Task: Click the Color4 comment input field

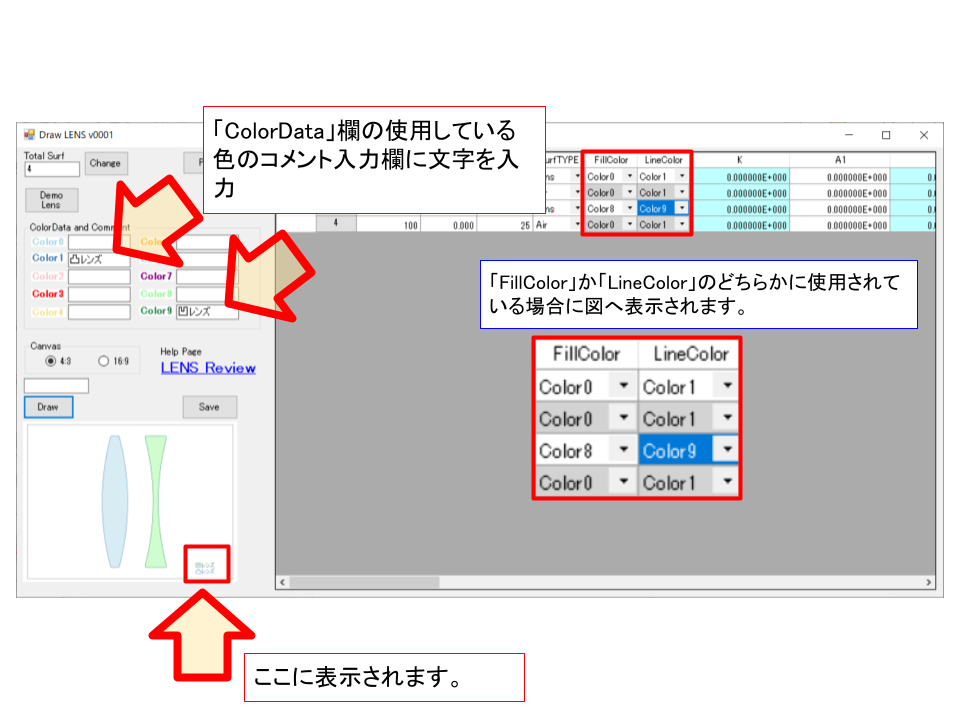Action: click(99, 312)
